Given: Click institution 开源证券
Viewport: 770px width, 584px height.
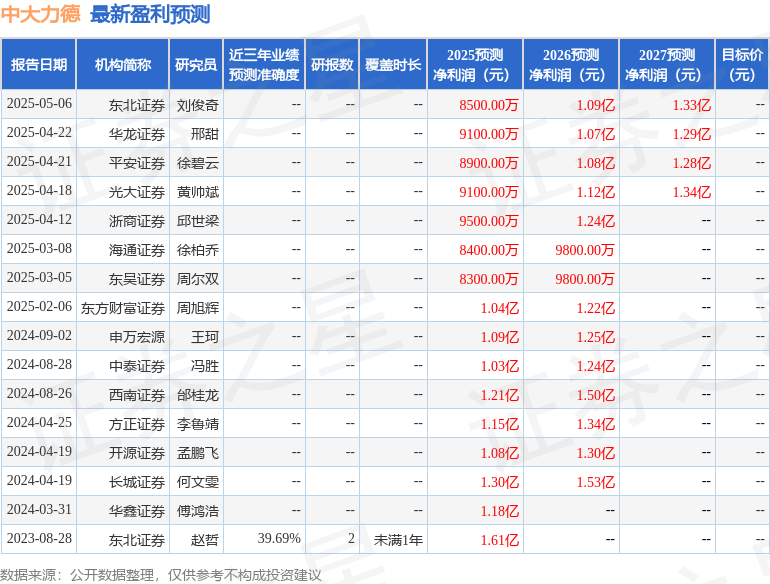Looking at the screenshot, I should point(137,453).
